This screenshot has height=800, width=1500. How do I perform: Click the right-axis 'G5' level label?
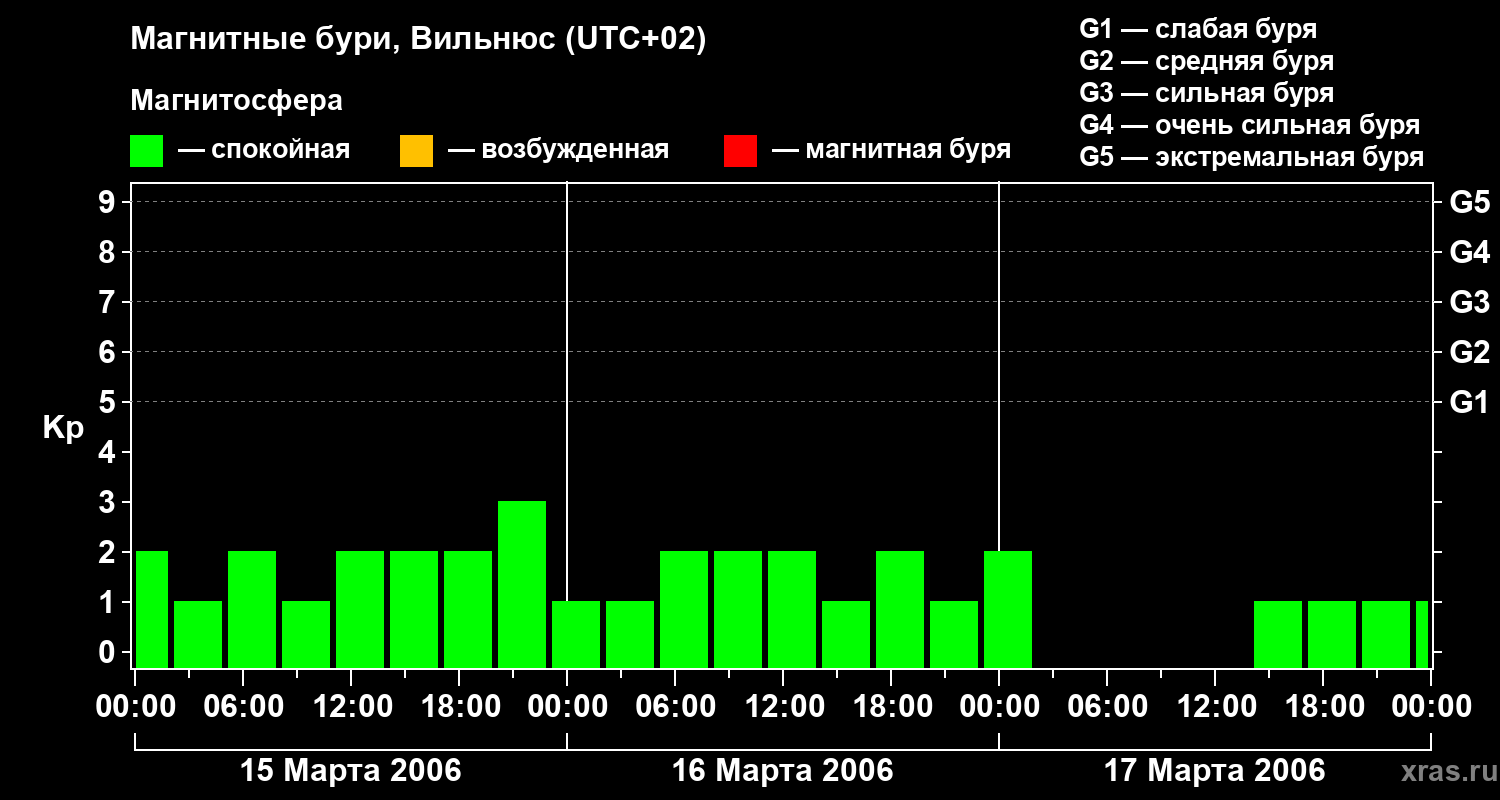click(x=1469, y=202)
